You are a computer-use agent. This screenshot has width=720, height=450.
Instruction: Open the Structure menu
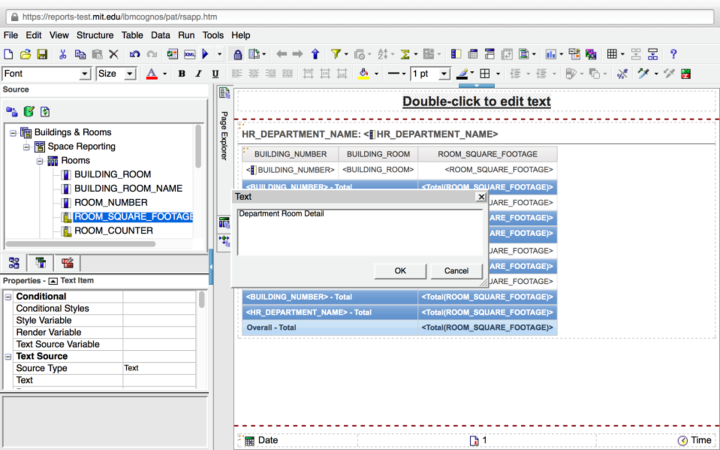point(97,35)
